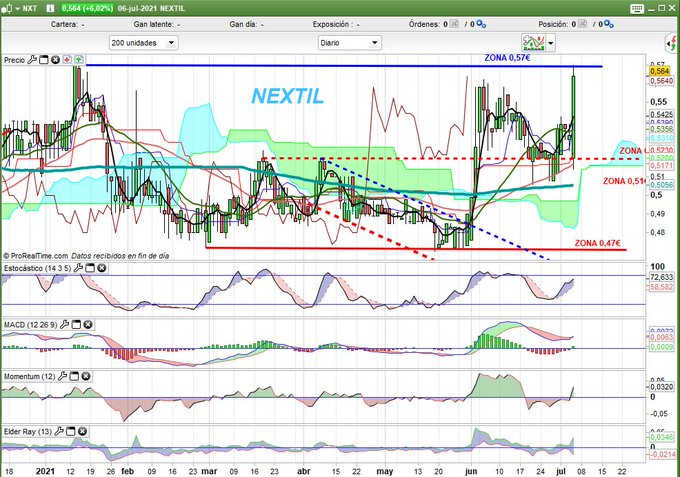
Task: Open the Diario timeframe dropdown
Action: coord(350,43)
